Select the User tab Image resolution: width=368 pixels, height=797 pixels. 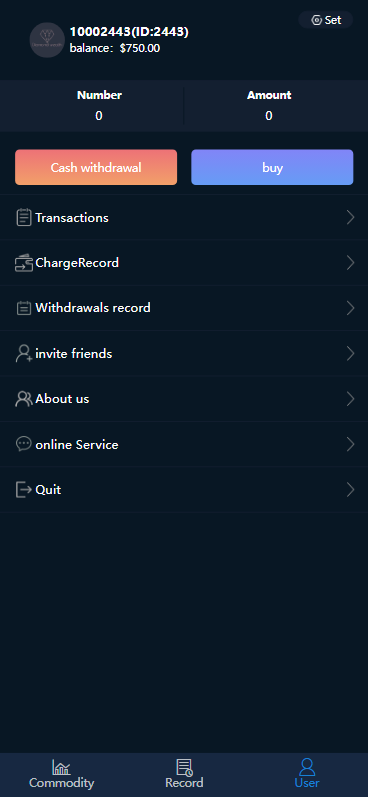306,774
